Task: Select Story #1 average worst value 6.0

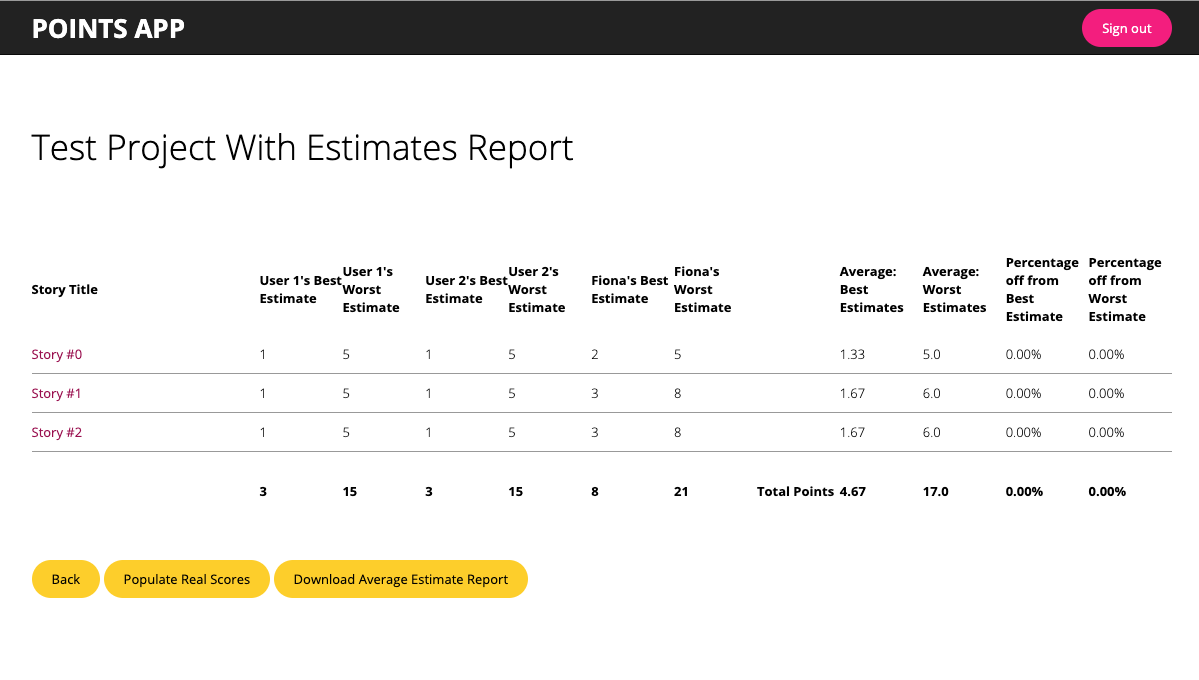Action: pyautogui.click(x=931, y=393)
